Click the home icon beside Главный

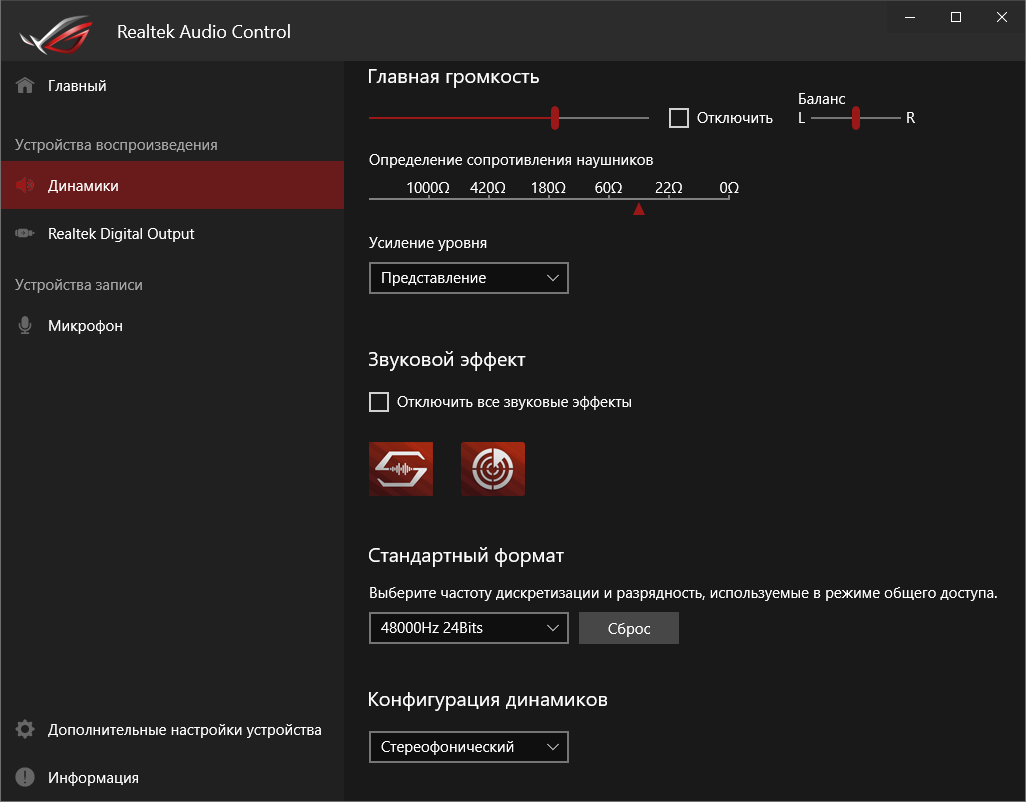click(25, 86)
